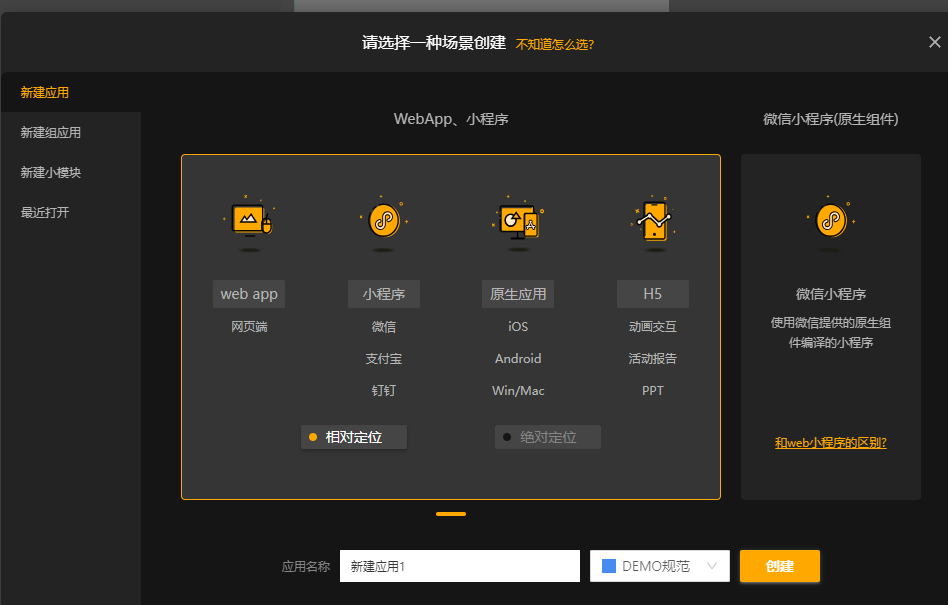Open the 和web小程序的区别? link

(831, 443)
